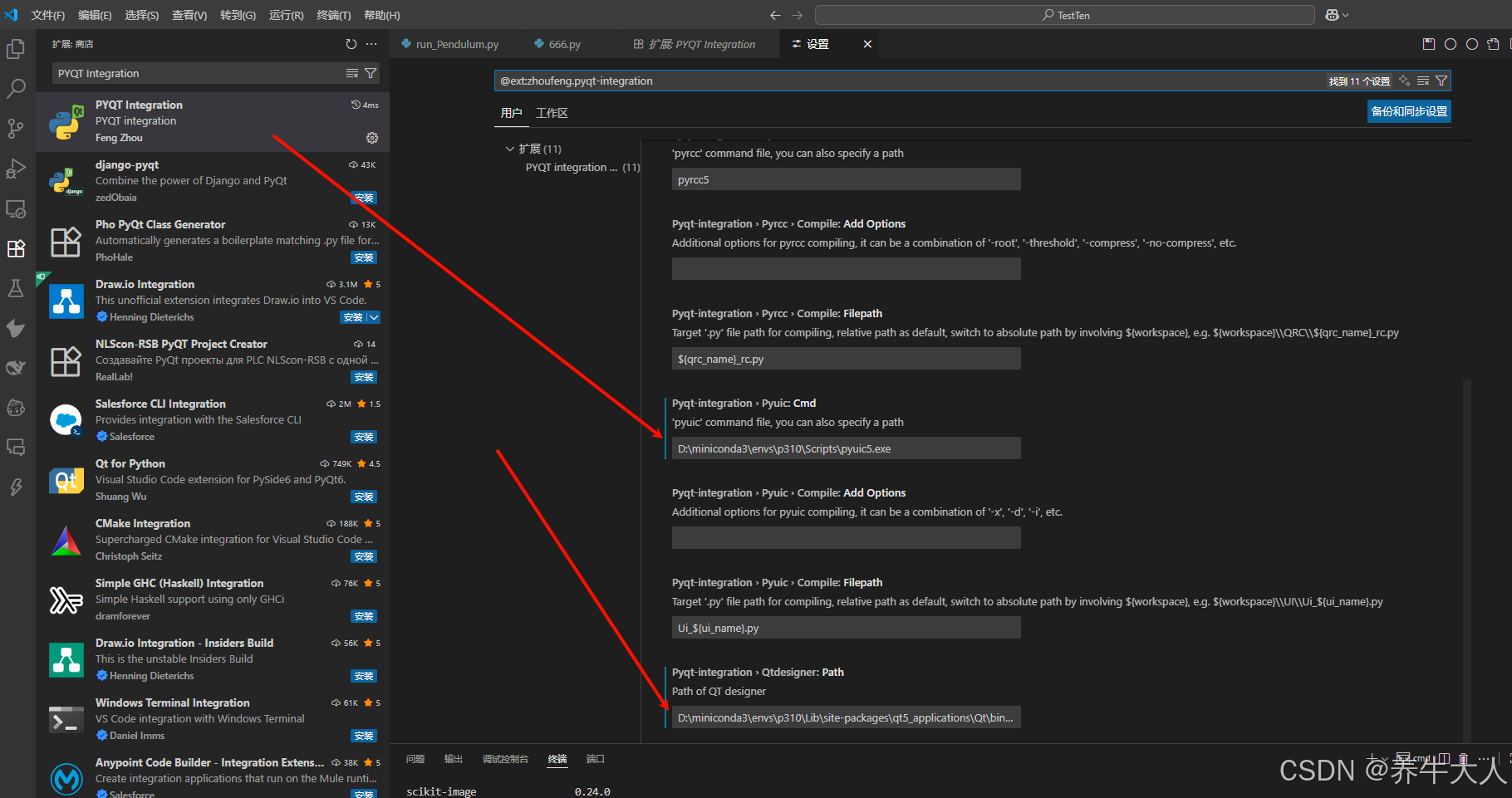Screen dimensions: 1512x798
Task: Switch to 输出 panel tab
Action: (453, 759)
